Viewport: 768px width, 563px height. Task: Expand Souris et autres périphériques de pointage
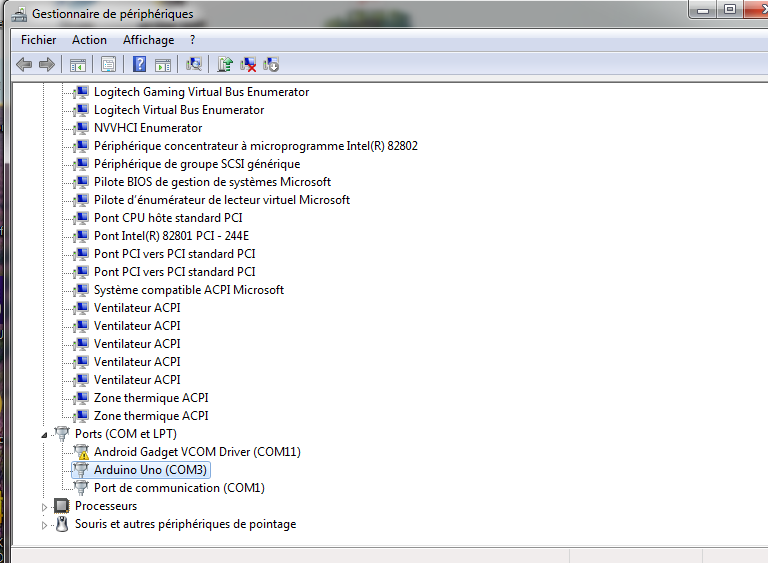click(x=44, y=525)
